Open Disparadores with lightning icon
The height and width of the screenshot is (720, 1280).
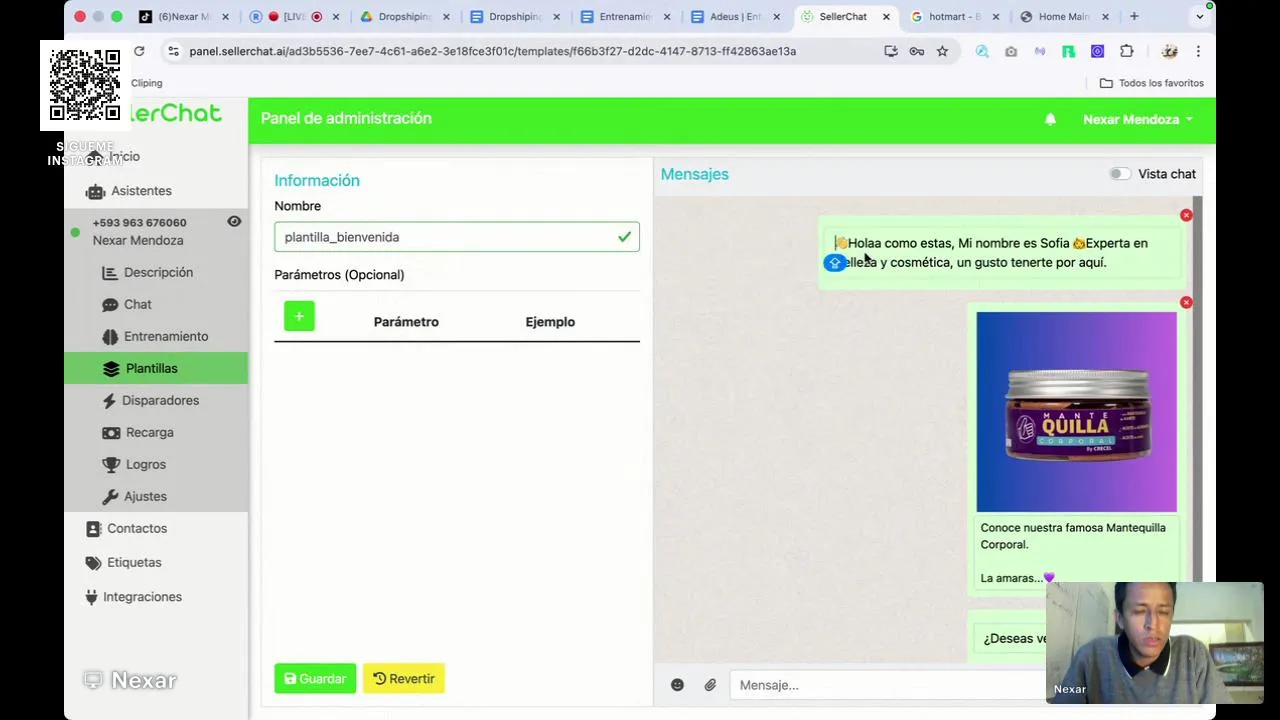(150, 400)
